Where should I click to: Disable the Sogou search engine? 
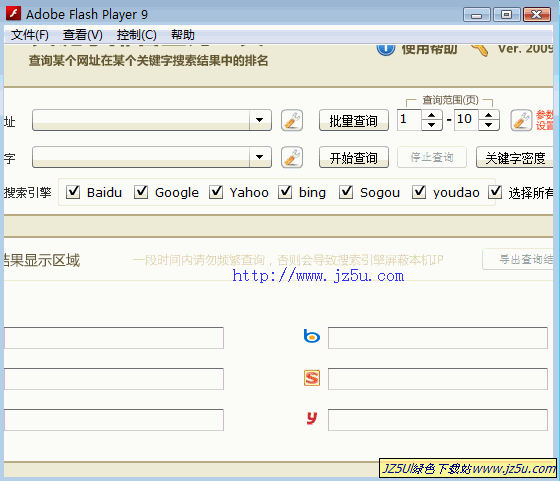(x=346, y=192)
